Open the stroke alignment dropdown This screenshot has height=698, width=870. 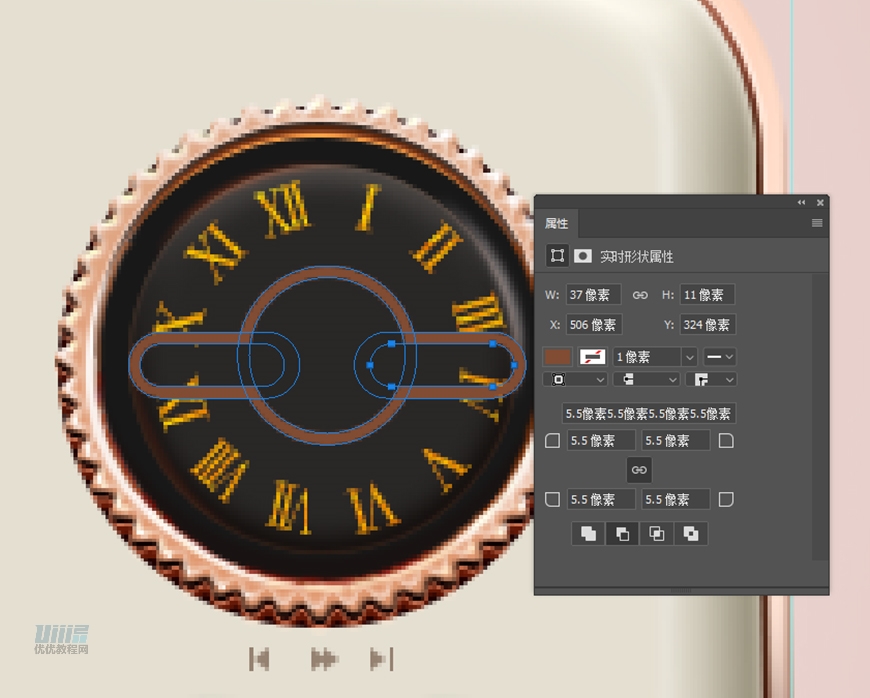tap(574, 380)
